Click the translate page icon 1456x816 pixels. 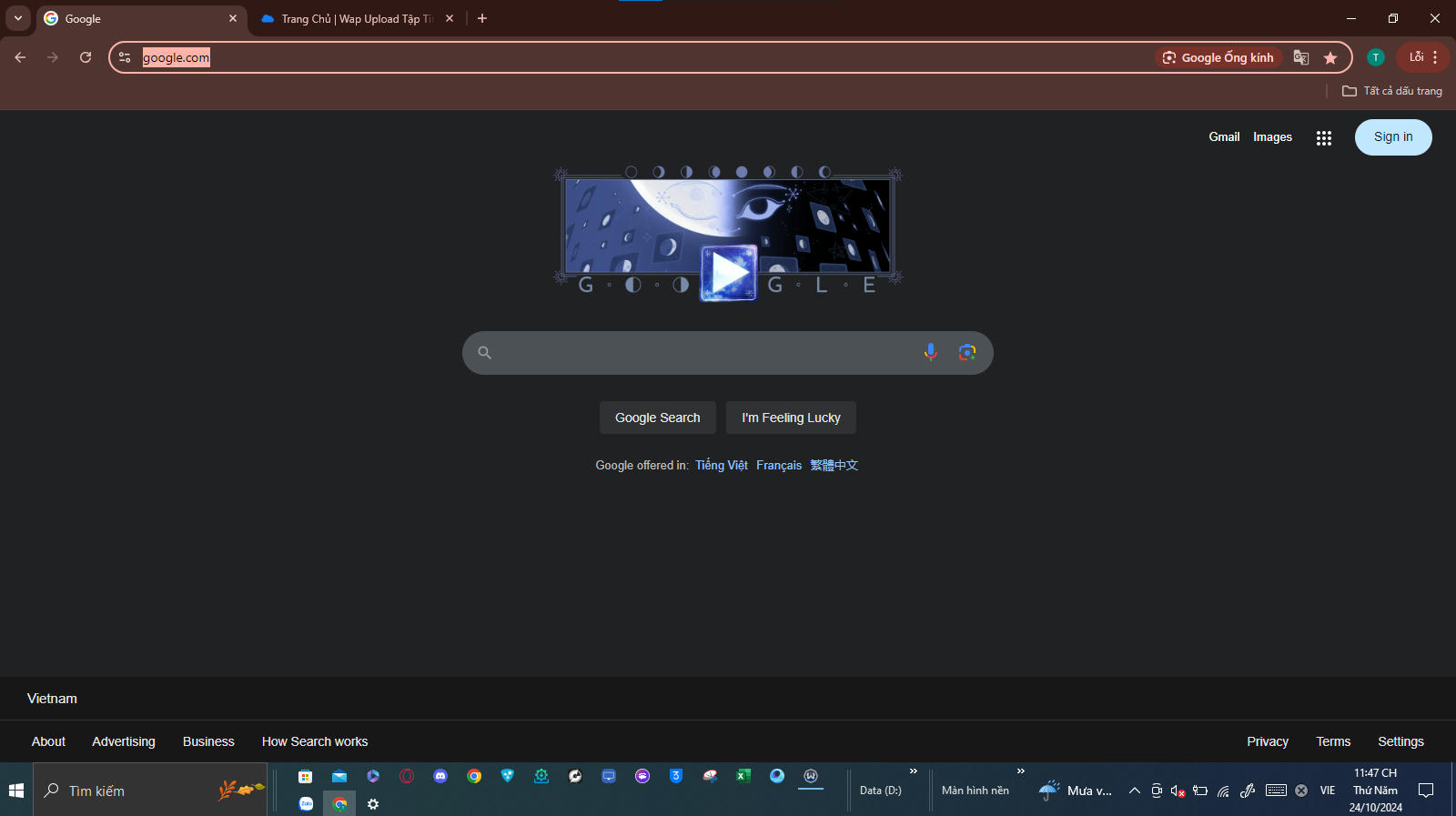pyautogui.click(x=1301, y=57)
